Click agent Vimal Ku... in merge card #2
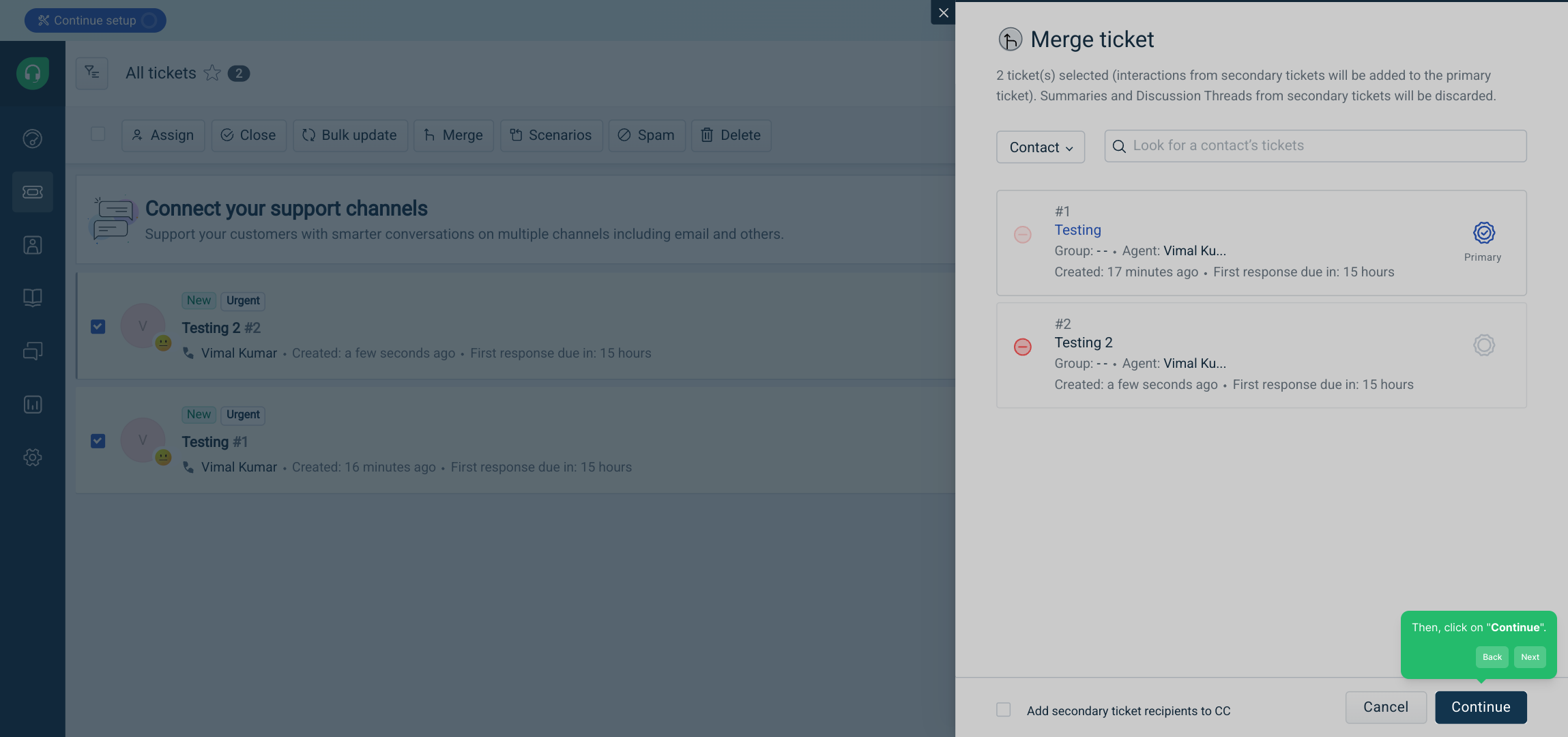The width and height of the screenshot is (1568, 737). (1194, 363)
